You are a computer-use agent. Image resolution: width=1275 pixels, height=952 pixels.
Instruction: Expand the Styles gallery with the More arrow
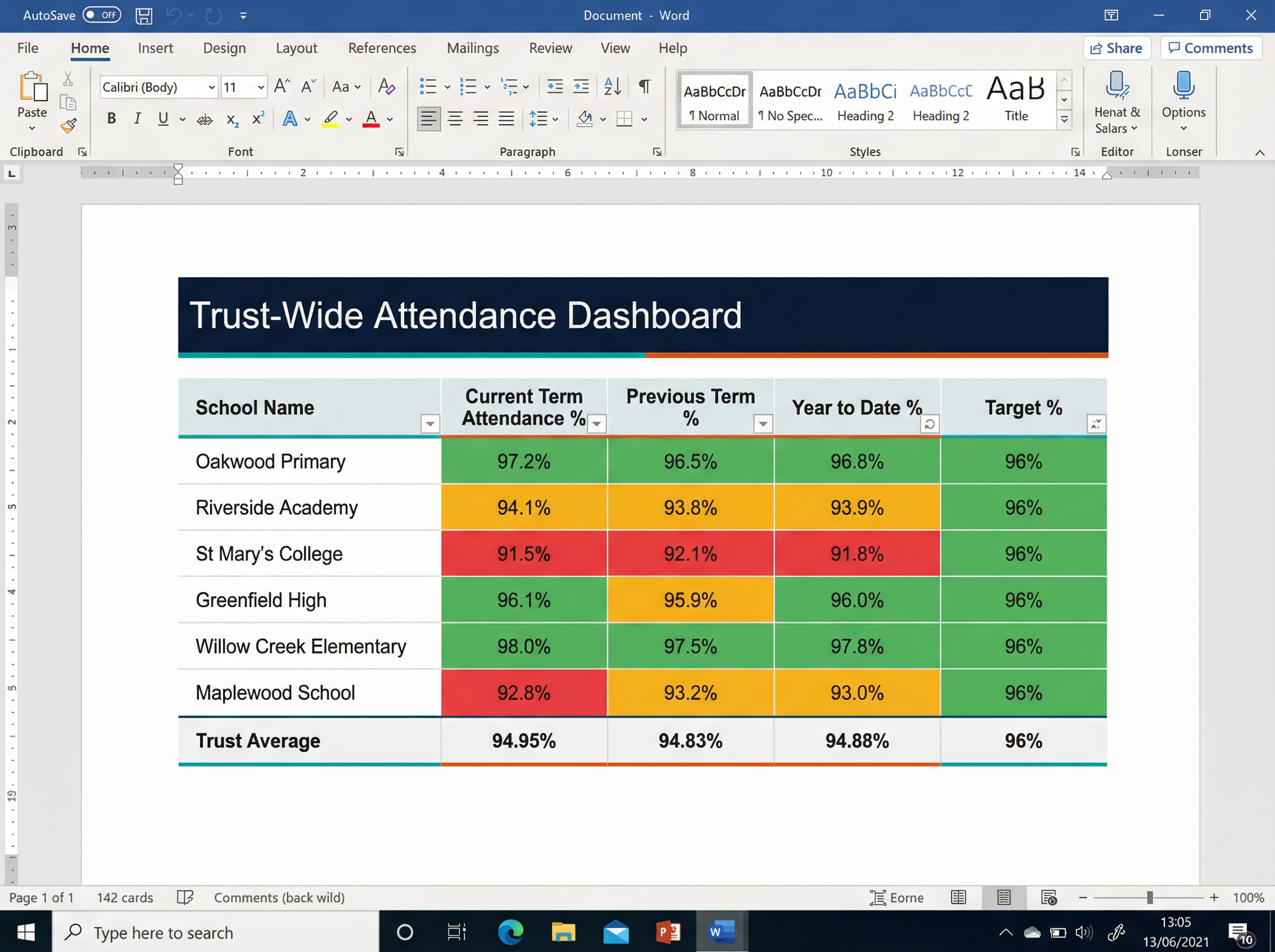pyautogui.click(x=1064, y=117)
